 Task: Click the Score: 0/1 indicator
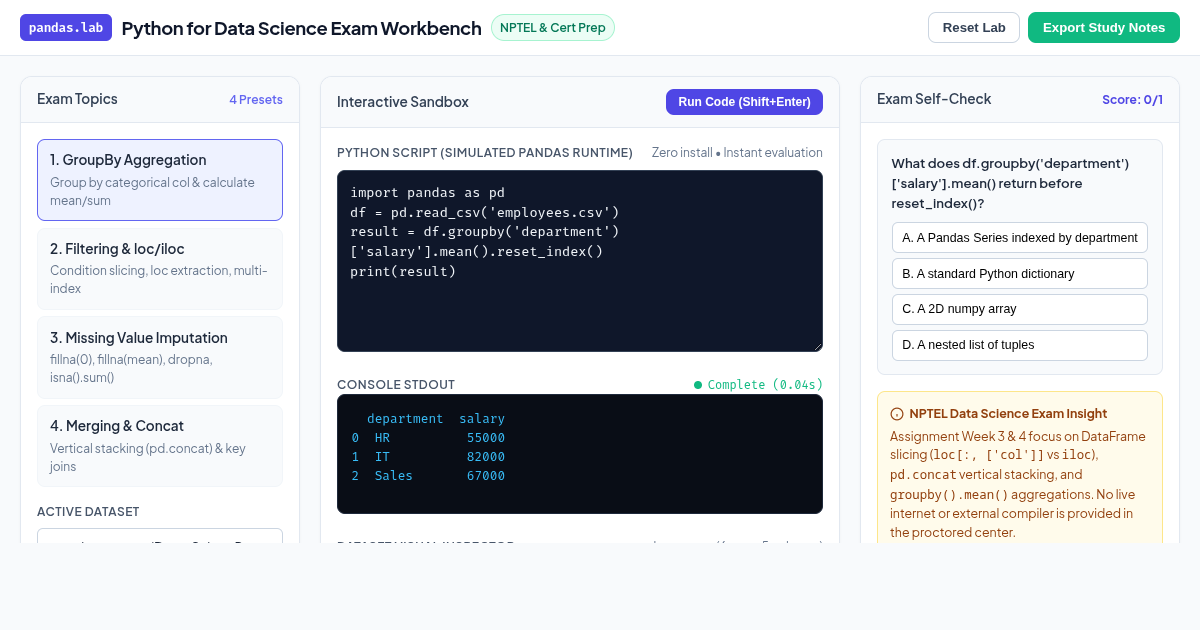pos(1132,100)
